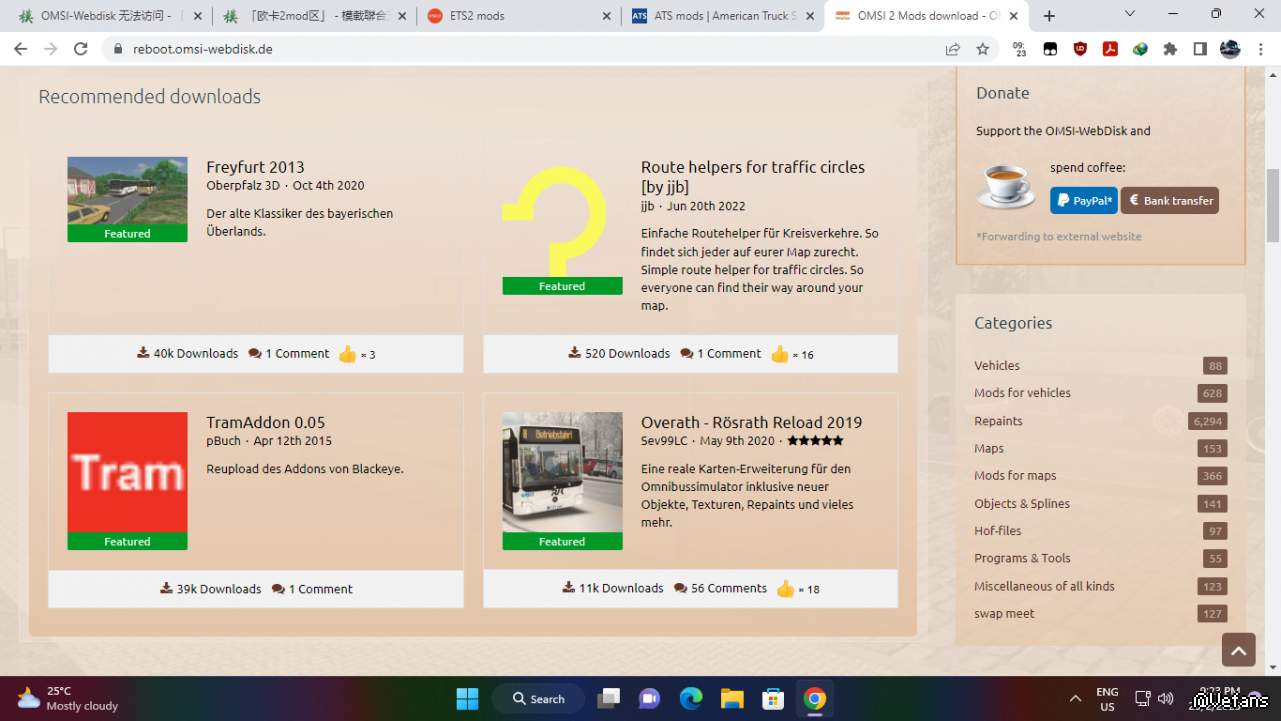
Task: Click the thumbs-up icon on Freyfurt 2013
Action: click(x=347, y=354)
